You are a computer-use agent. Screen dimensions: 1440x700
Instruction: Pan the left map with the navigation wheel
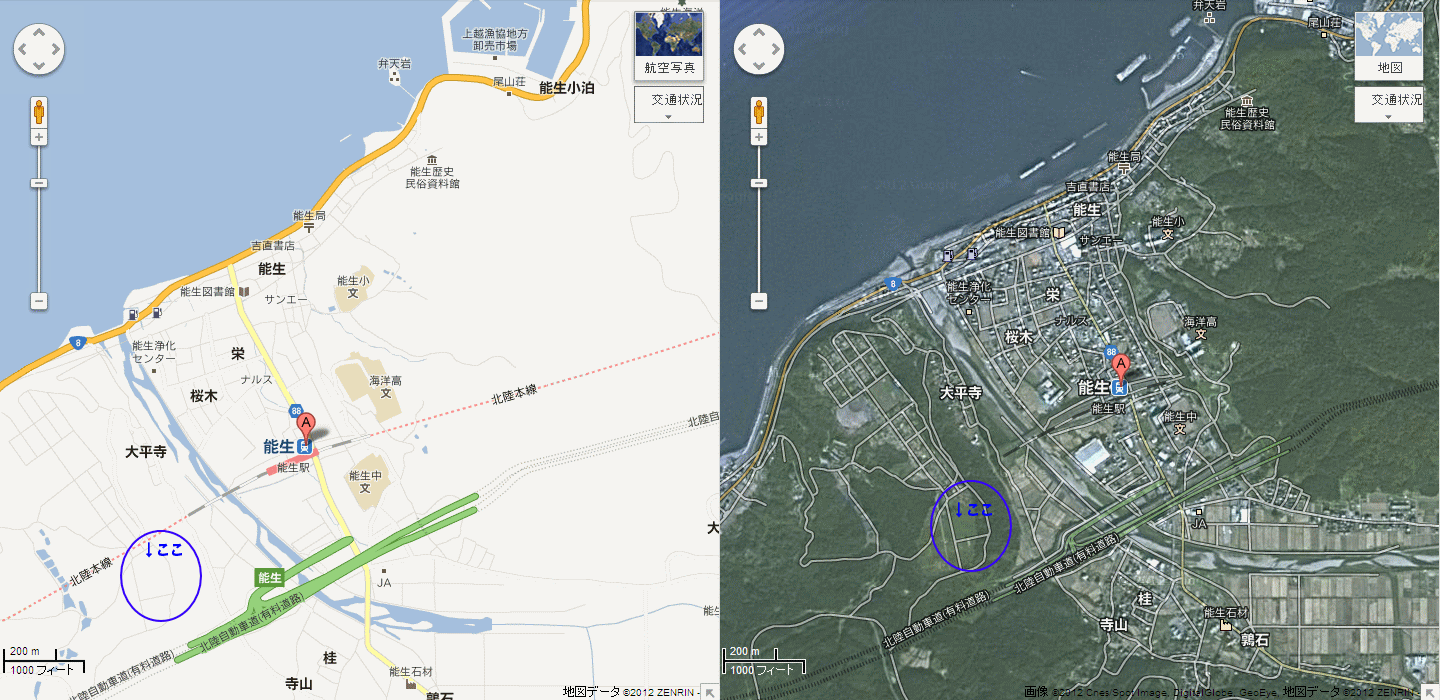tap(39, 48)
